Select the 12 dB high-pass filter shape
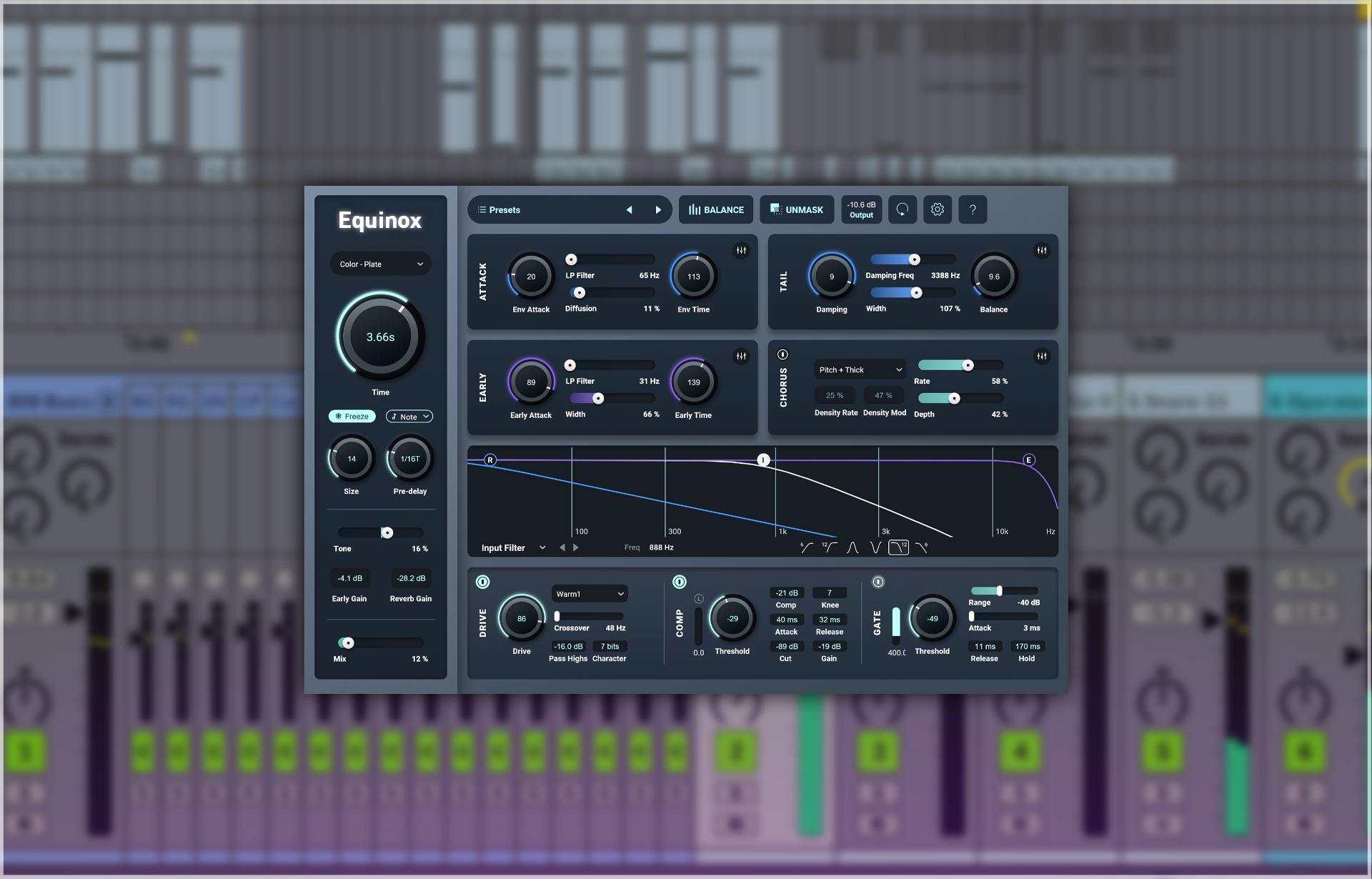 tap(830, 548)
